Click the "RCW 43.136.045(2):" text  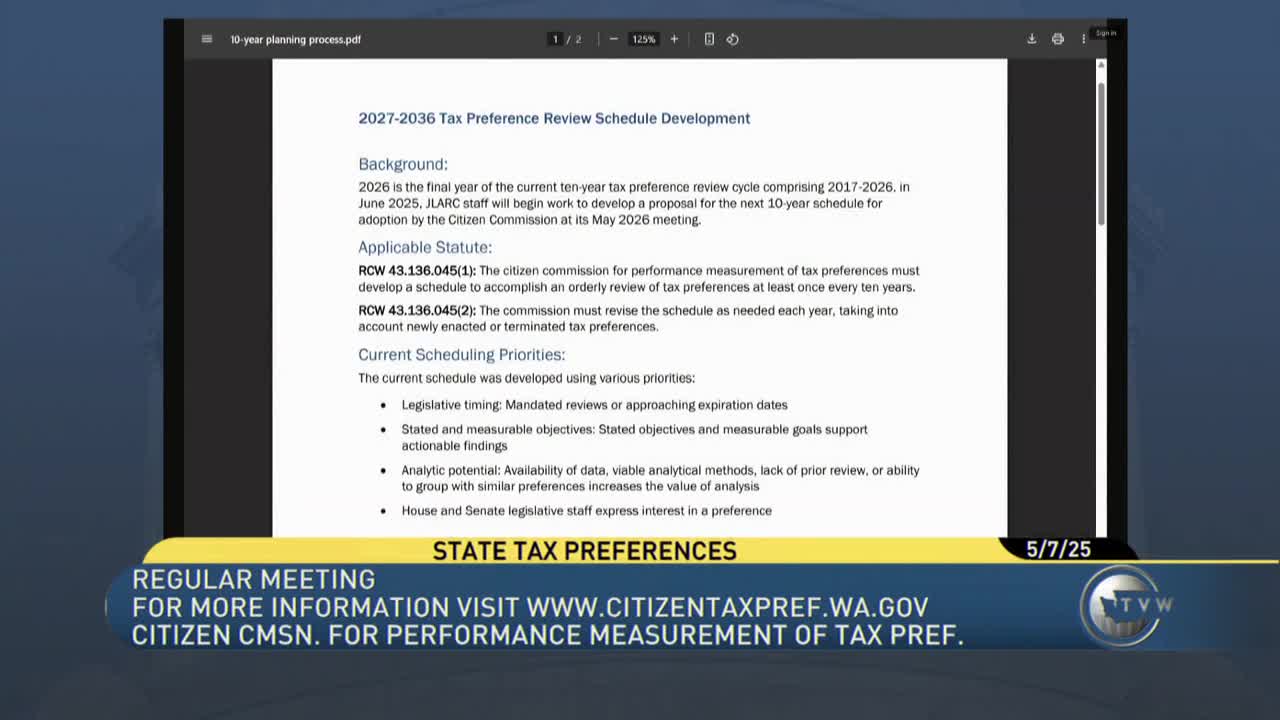417,311
